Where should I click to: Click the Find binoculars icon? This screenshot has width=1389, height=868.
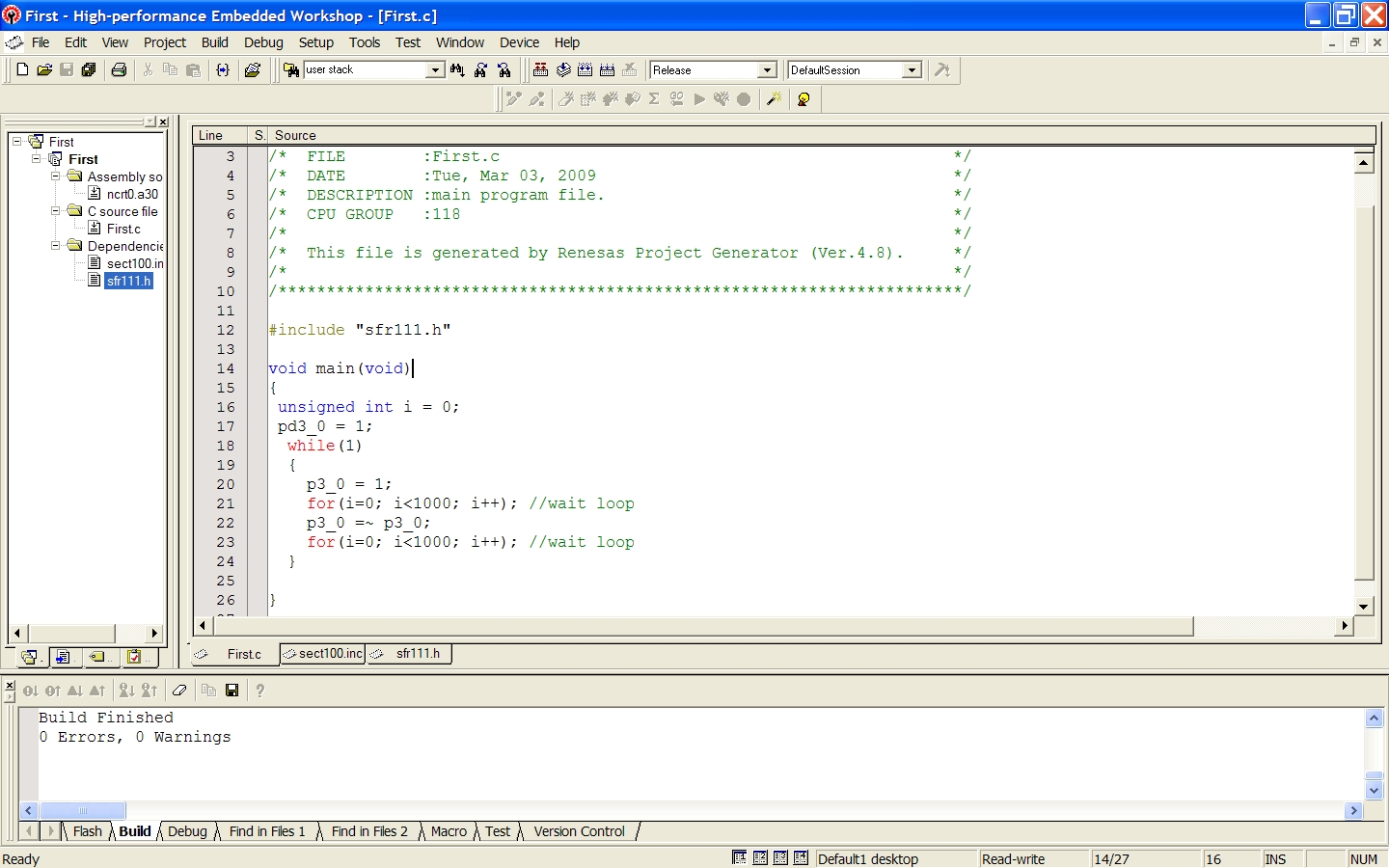(457, 69)
